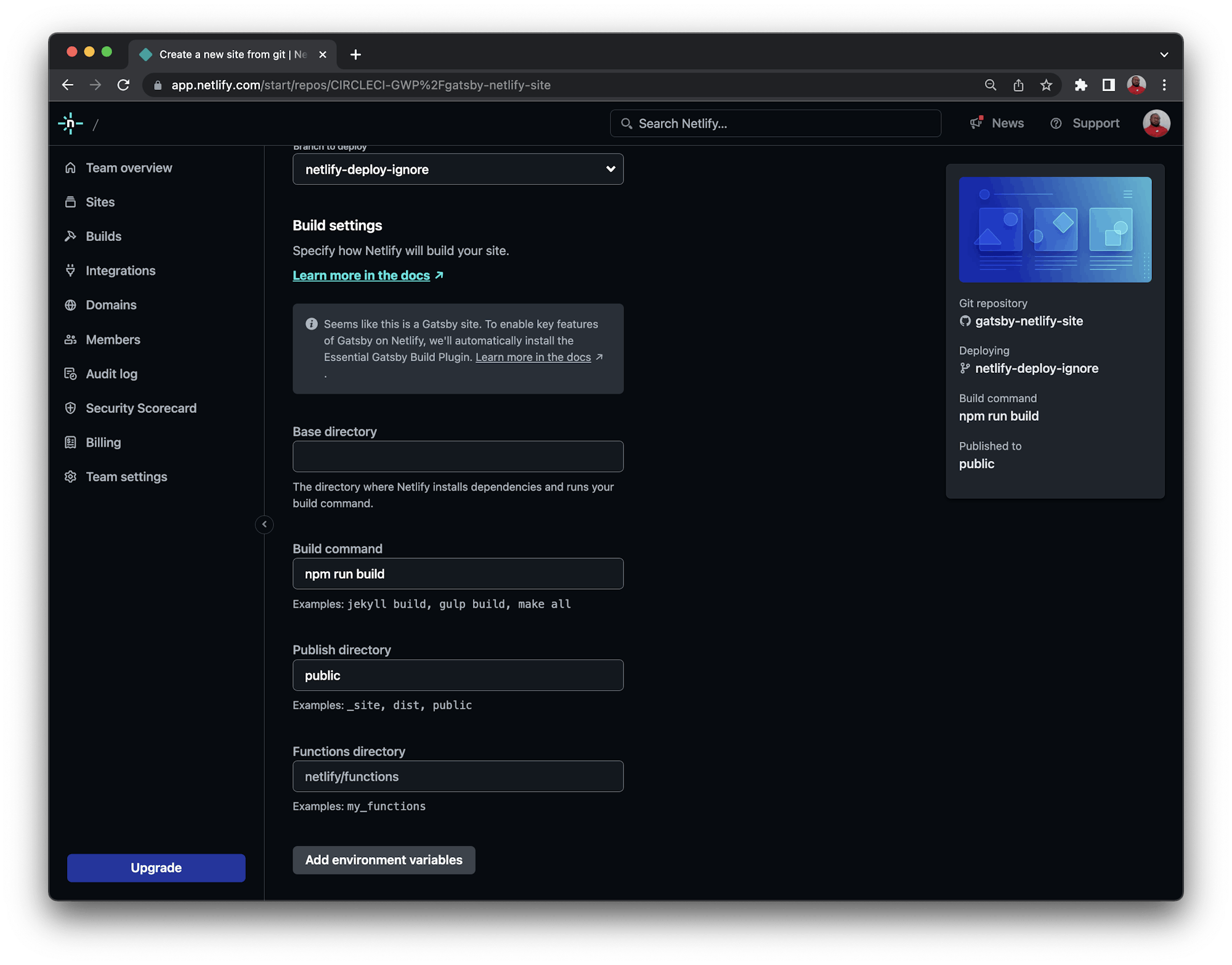
Task: Click the Support question mark icon
Action: click(1056, 123)
